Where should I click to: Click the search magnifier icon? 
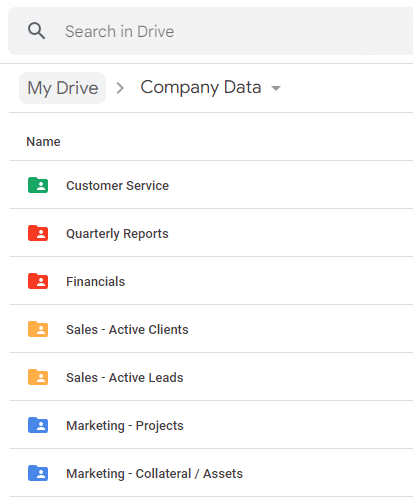tap(36, 31)
